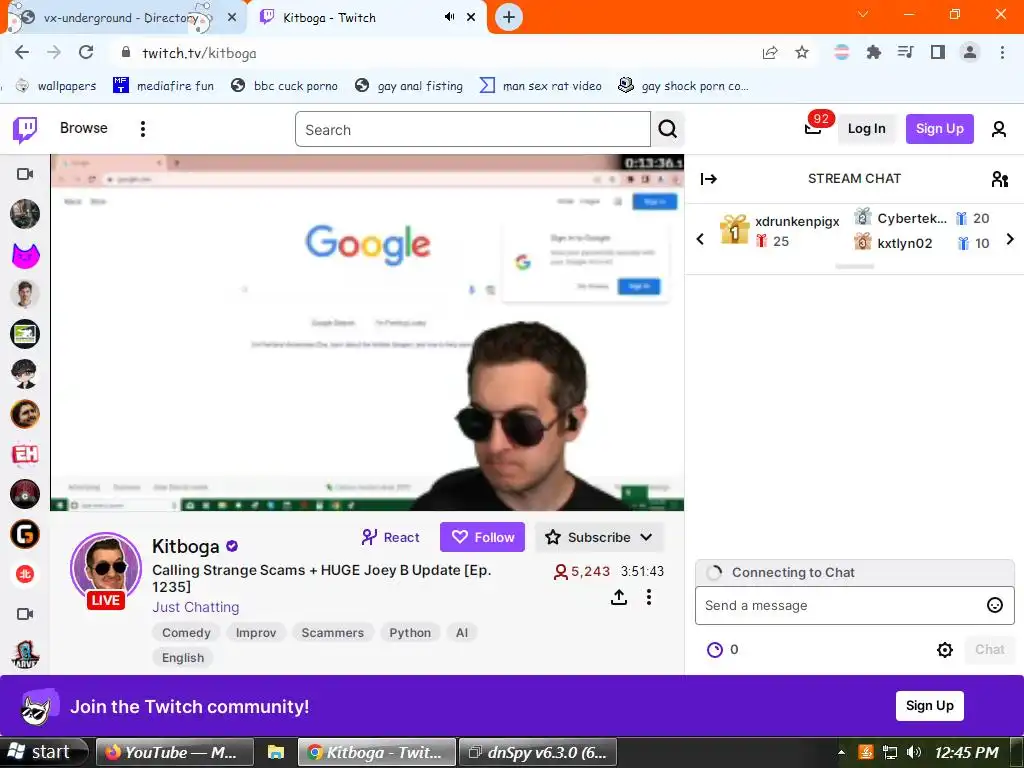
Task: Open the mediafire fun bookmark
Action: click(163, 86)
